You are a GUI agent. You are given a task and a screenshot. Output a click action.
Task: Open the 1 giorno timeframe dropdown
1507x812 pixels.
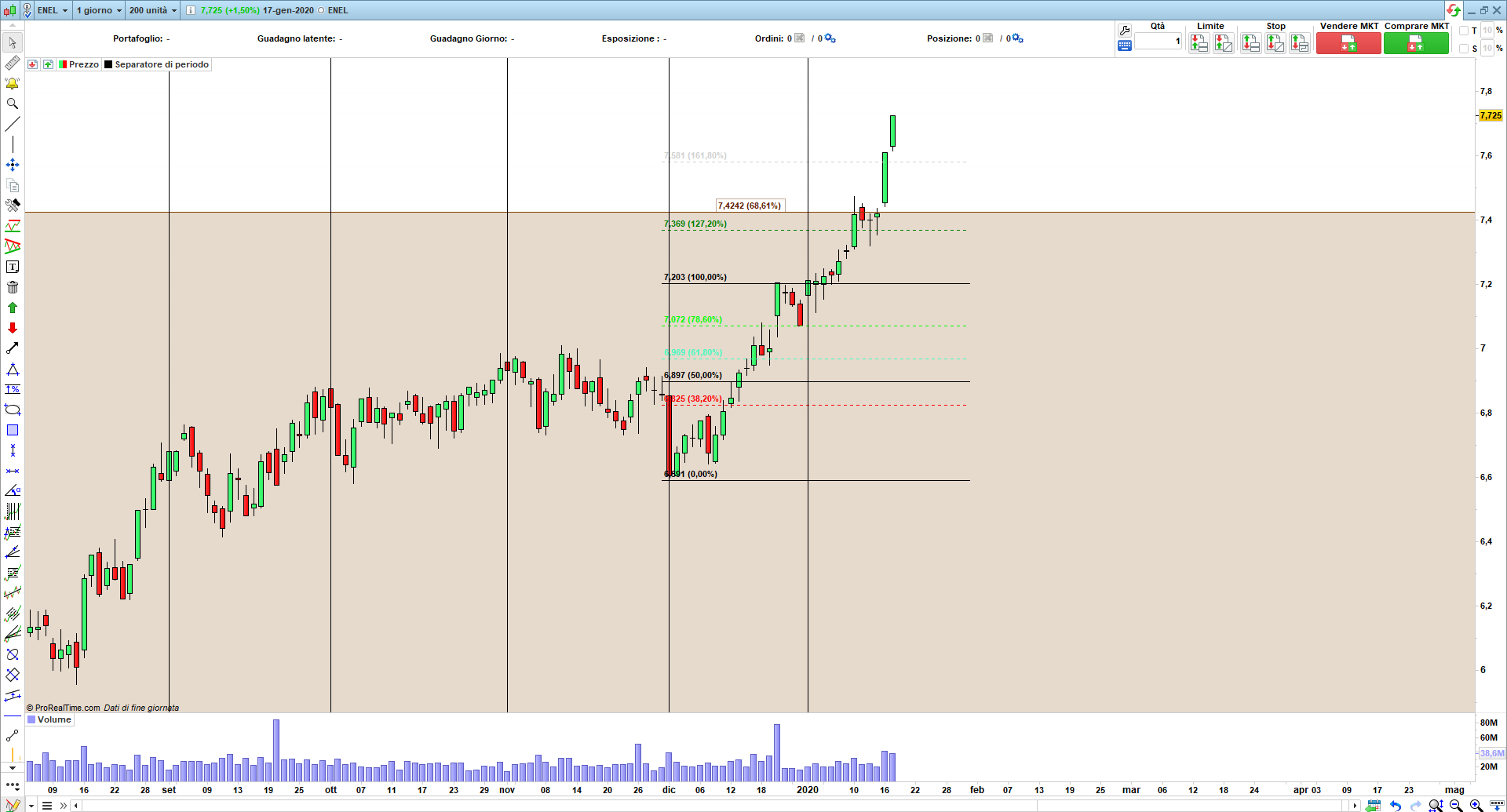[99, 10]
